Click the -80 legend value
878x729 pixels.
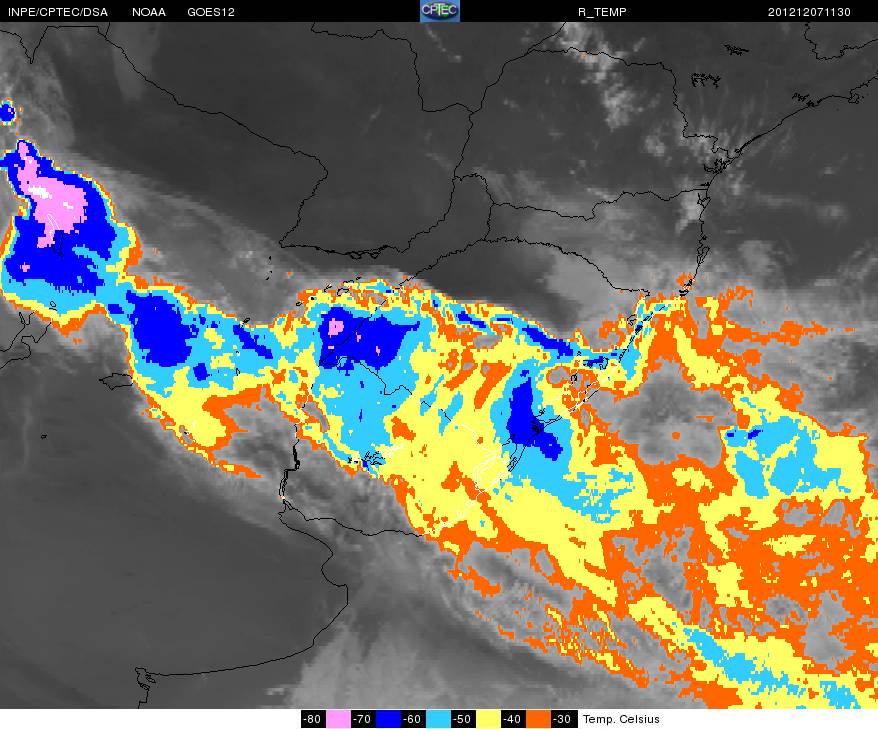[x=312, y=719]
